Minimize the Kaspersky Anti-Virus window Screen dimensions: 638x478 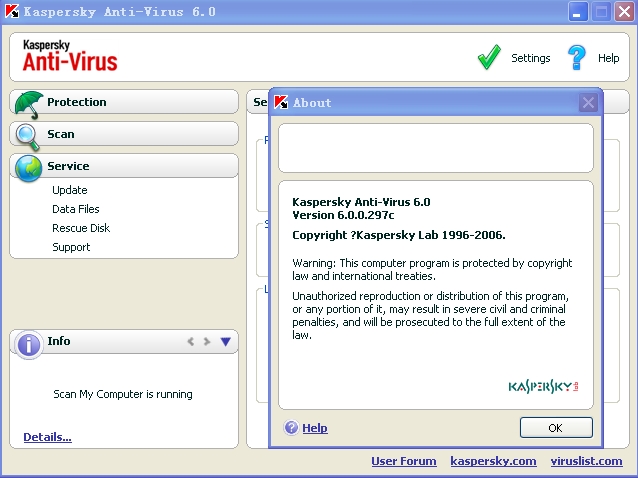578,11
